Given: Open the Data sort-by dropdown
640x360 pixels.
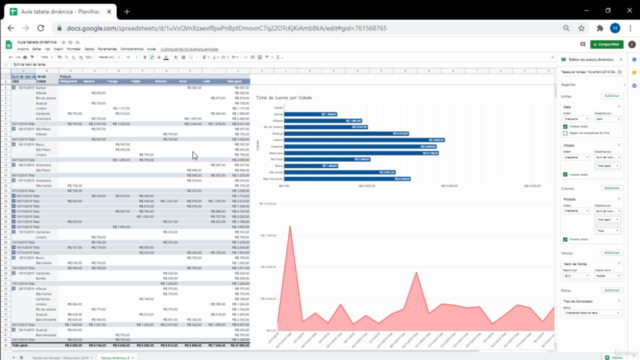Looking at the screenshot, I should [x=608, y=119].
